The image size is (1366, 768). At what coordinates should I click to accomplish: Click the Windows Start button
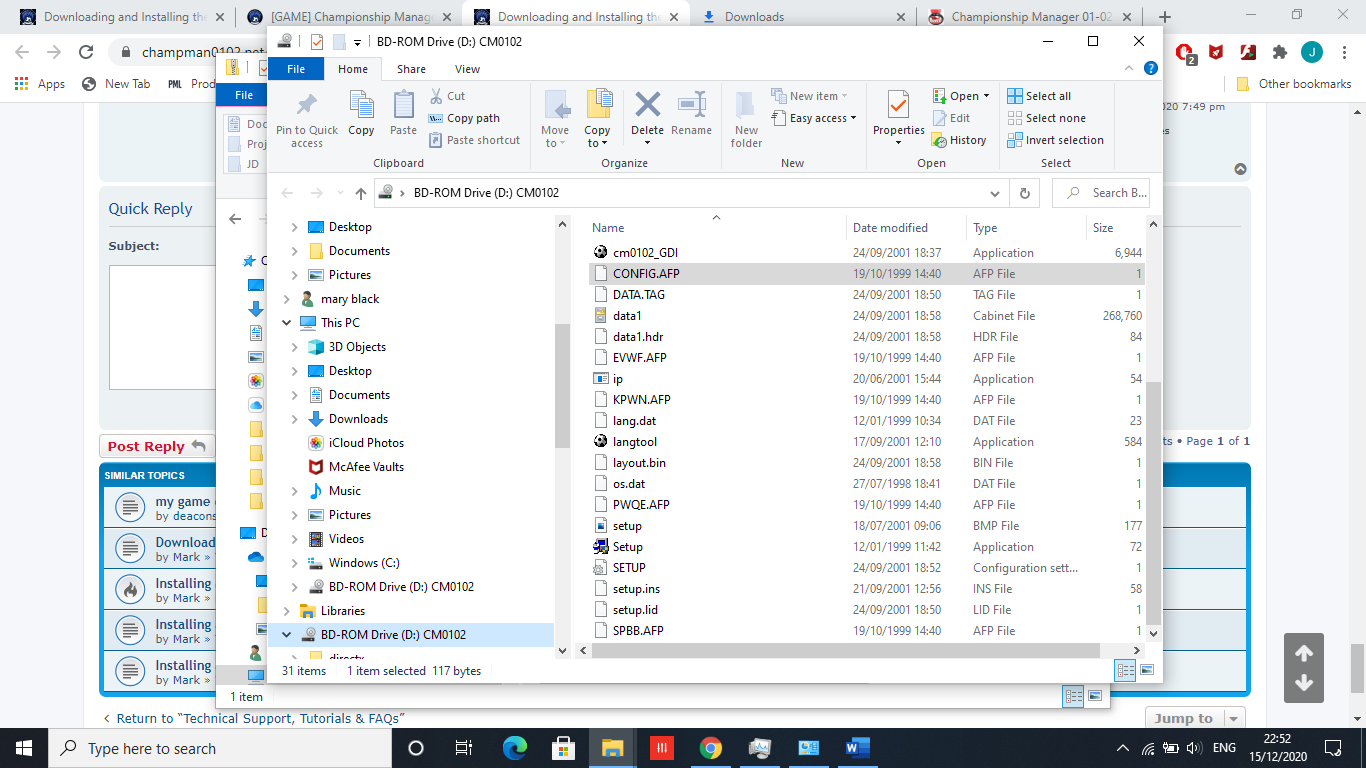pyautogui.click(x=24, y=748)
